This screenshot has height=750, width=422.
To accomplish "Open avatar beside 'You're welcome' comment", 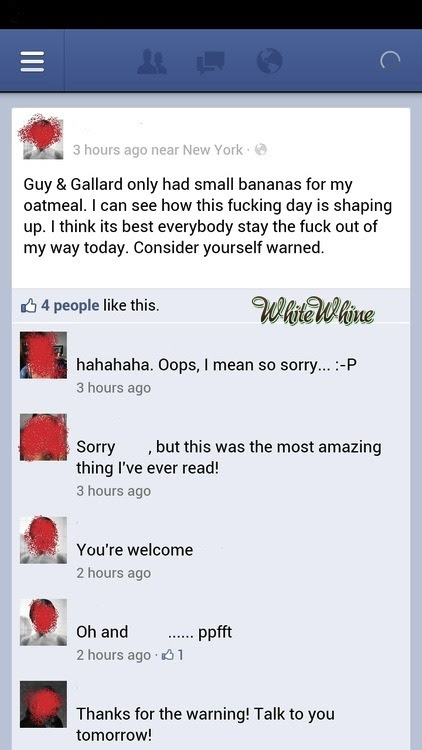I will pyautogui.click(x=44, y=540).
